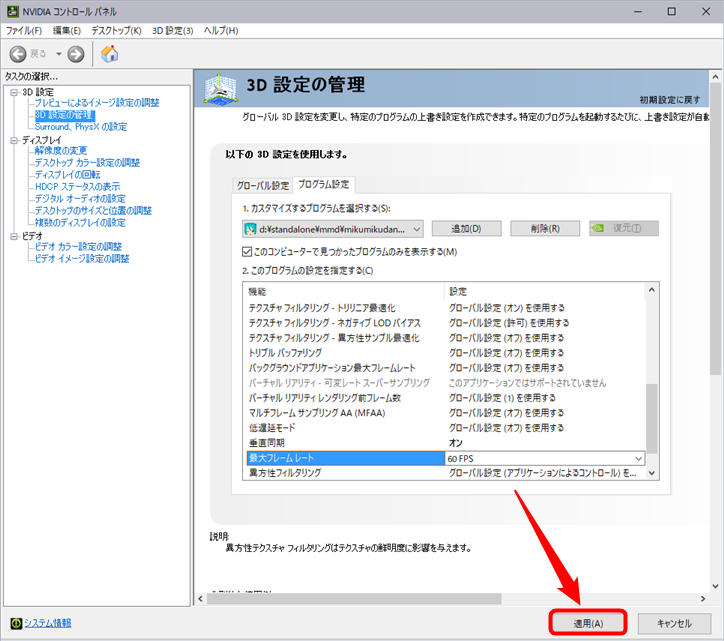Select ビデオ イメージ設定の調整 in tree
This screenshot has height=641, width=724.
point(82,259)
